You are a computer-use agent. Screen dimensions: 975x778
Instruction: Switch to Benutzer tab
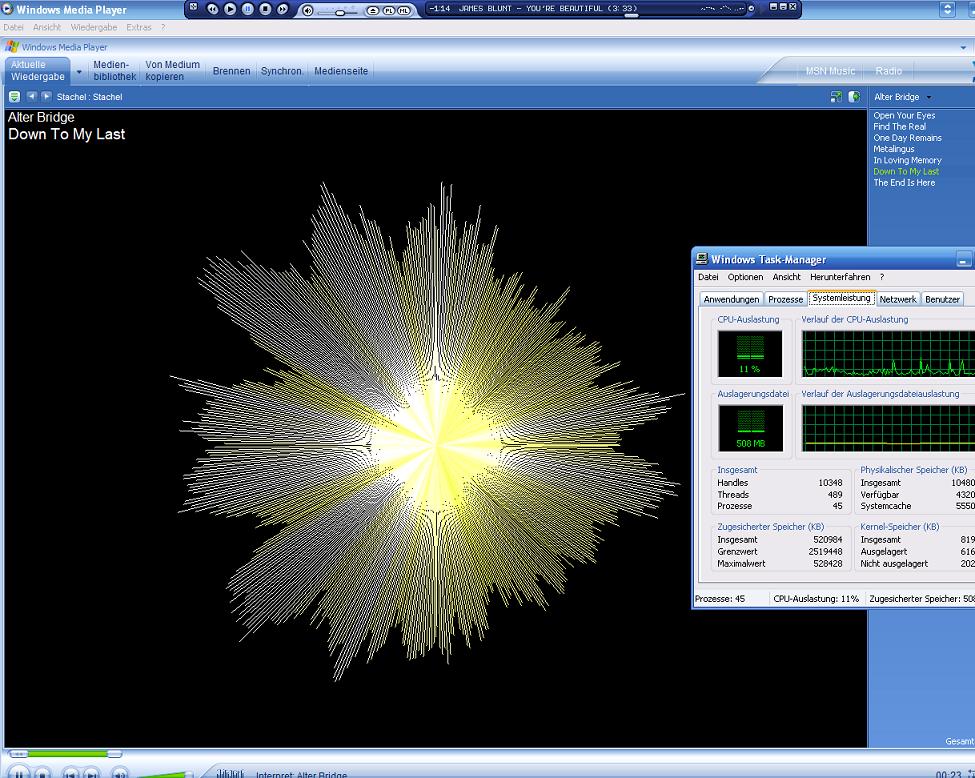[x=942, y=299]
